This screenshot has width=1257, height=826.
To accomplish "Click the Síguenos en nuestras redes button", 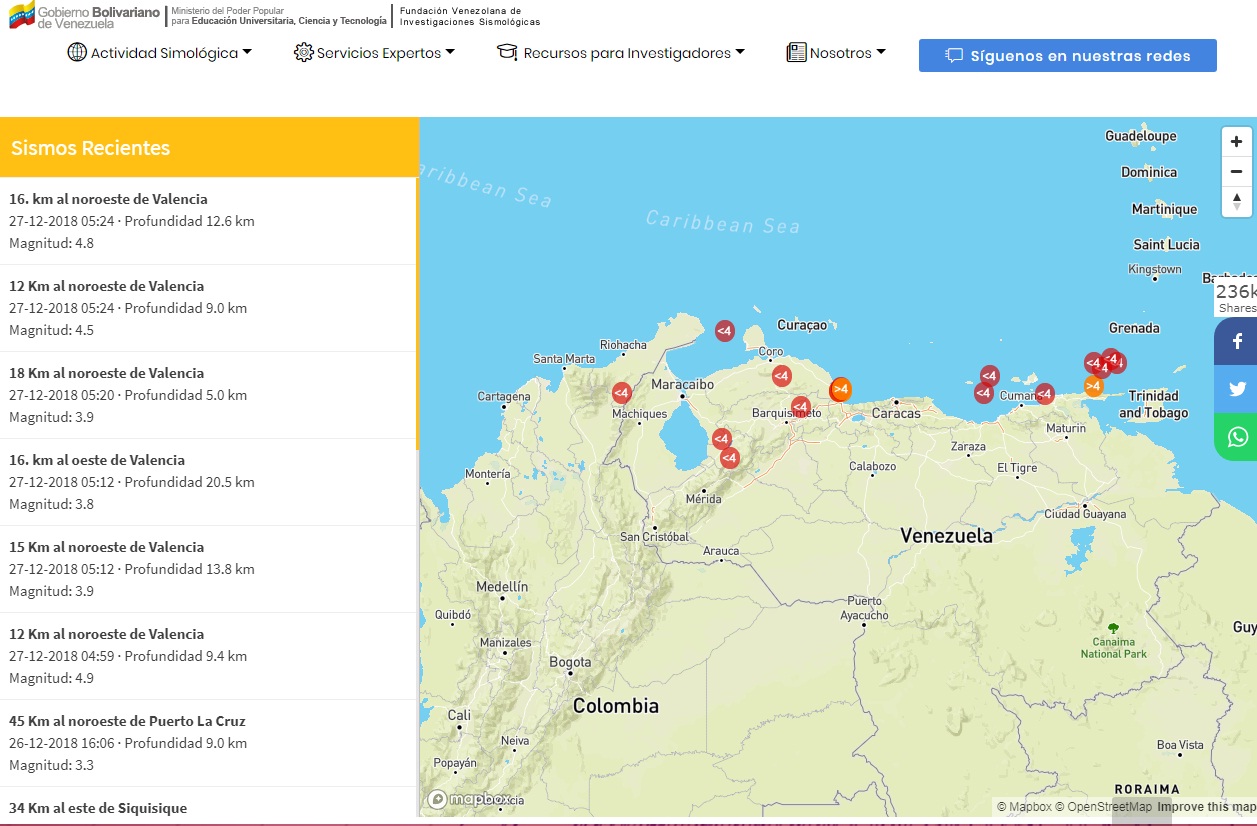I will [1067, 55].
